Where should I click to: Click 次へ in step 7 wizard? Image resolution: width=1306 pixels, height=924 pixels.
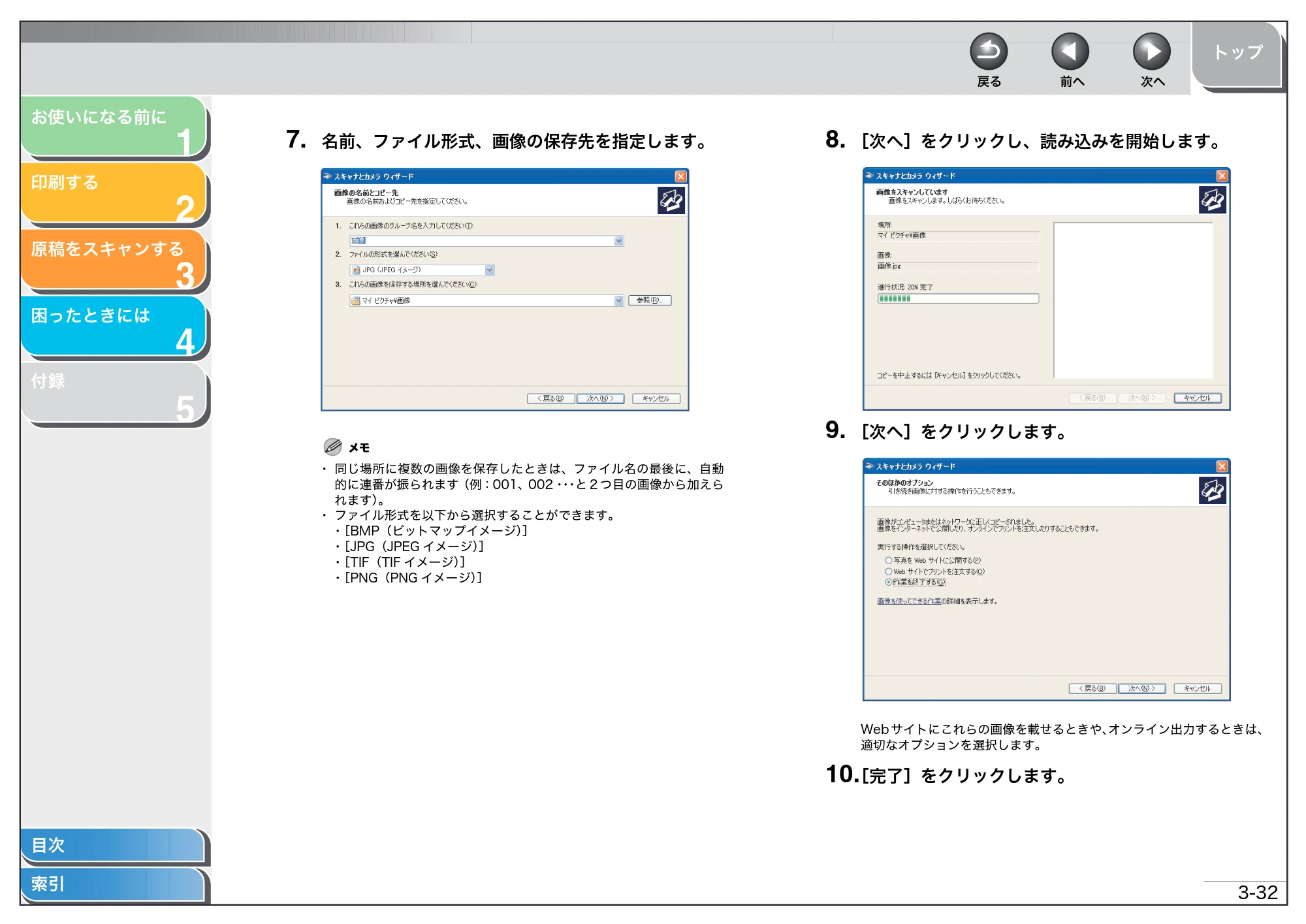tap(600, 398)
